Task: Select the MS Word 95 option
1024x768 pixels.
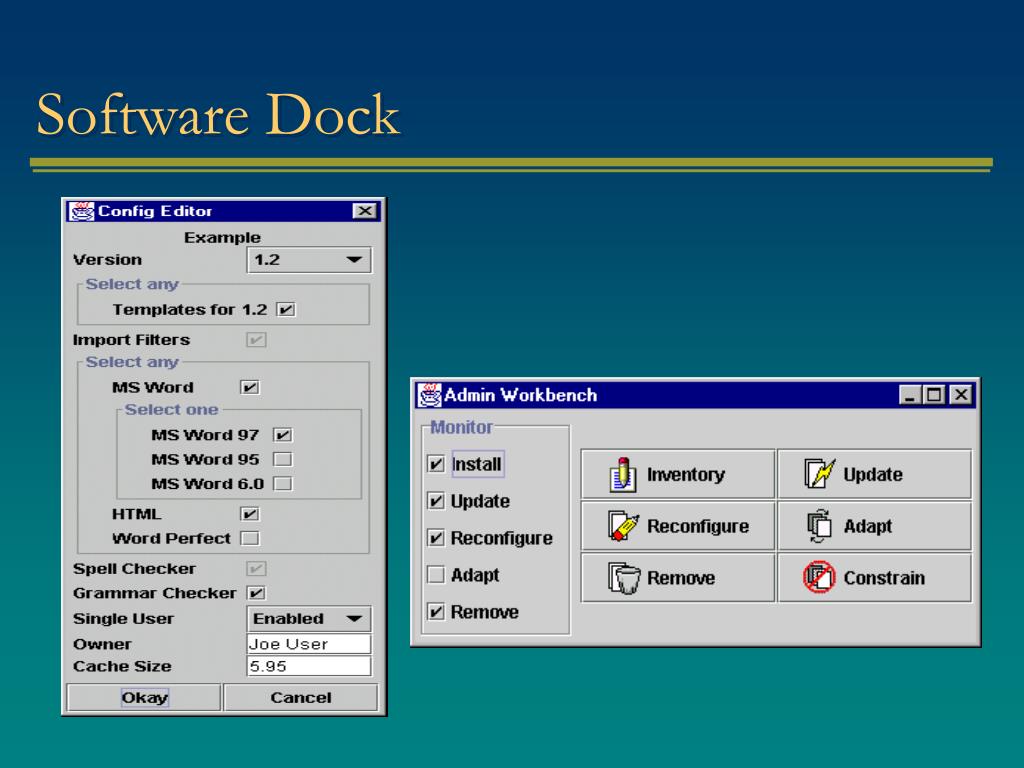Action: [x=282, y=459]
